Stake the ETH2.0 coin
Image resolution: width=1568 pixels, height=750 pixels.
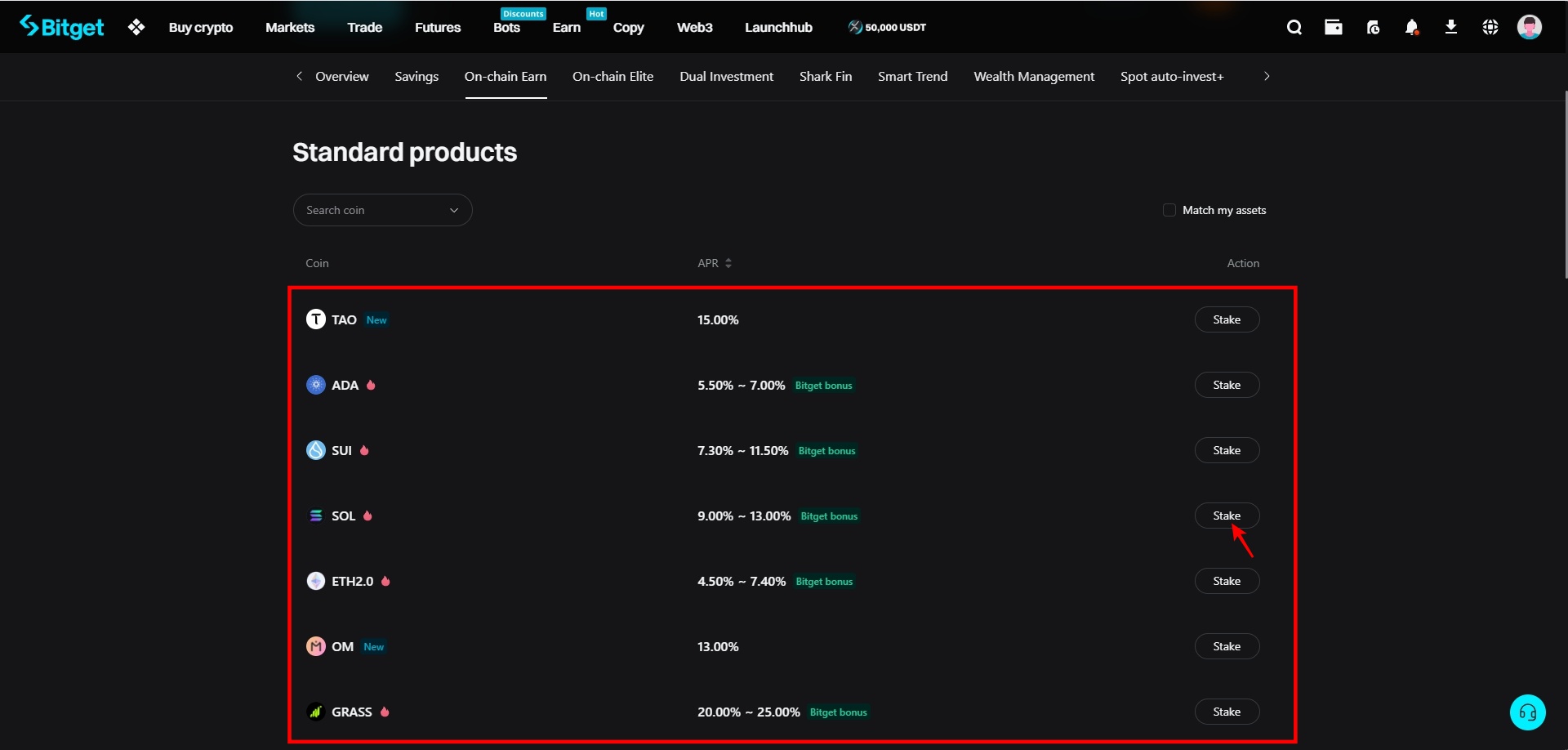pyautogui.click(x=1227, y=581)
